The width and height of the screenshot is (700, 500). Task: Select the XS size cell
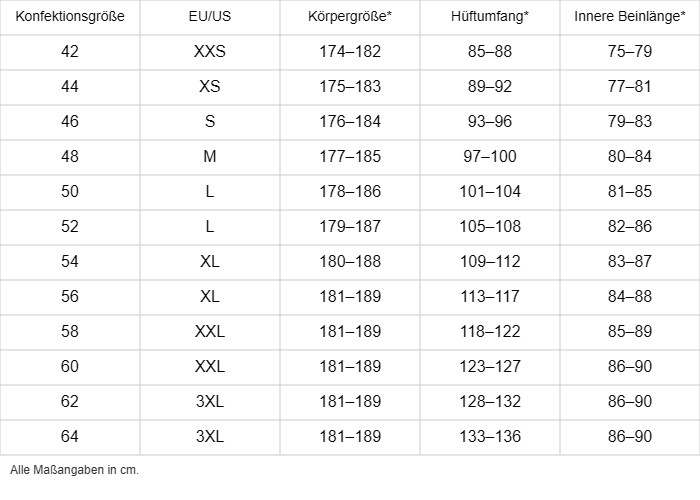click(x=210, y=87)
